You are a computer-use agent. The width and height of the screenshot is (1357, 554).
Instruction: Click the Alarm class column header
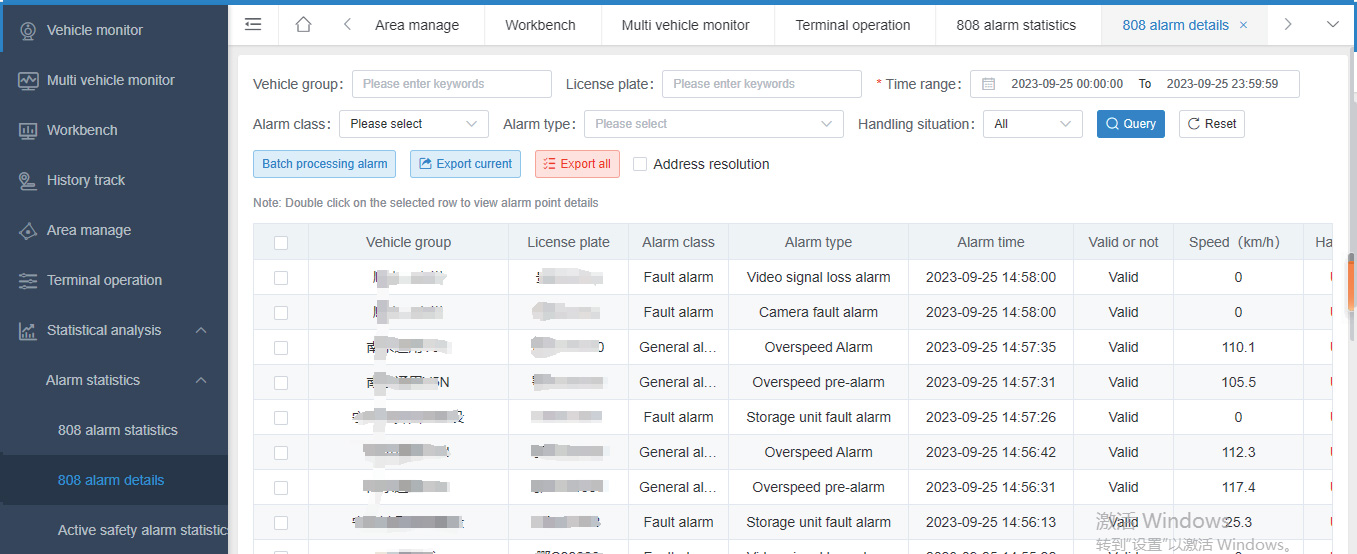(x=679, y=242)
